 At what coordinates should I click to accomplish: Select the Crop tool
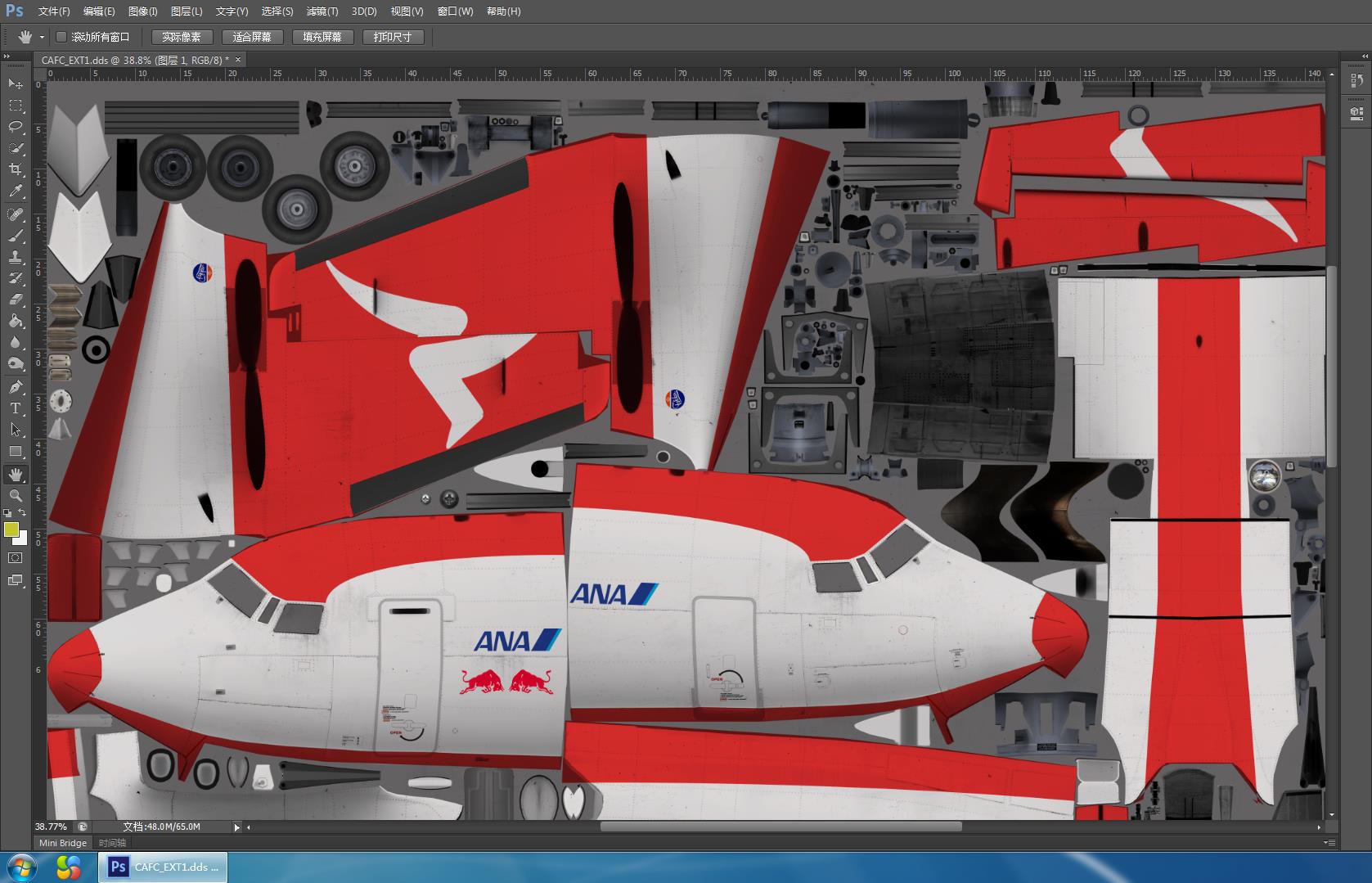pyautogui.click(x=16, y=169)
